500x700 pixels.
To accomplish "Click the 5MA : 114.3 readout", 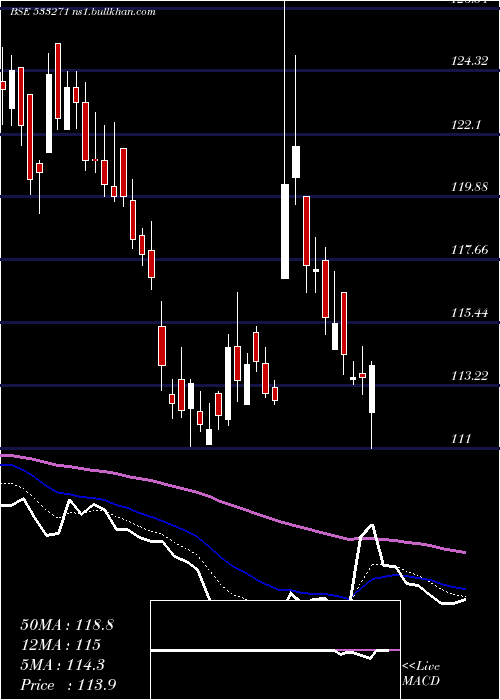I will click(62, 665).
